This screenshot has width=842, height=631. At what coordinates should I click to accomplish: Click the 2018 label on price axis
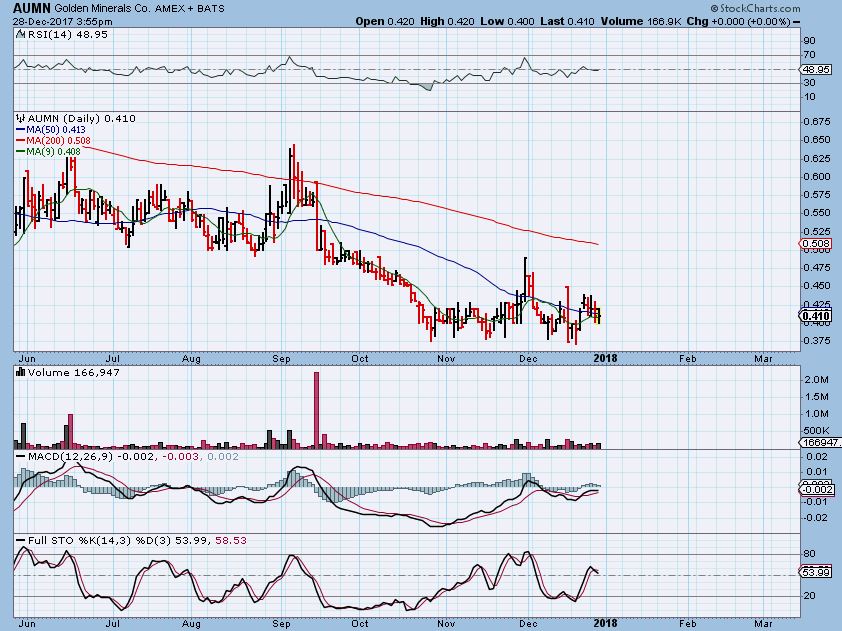pos(607,357)
